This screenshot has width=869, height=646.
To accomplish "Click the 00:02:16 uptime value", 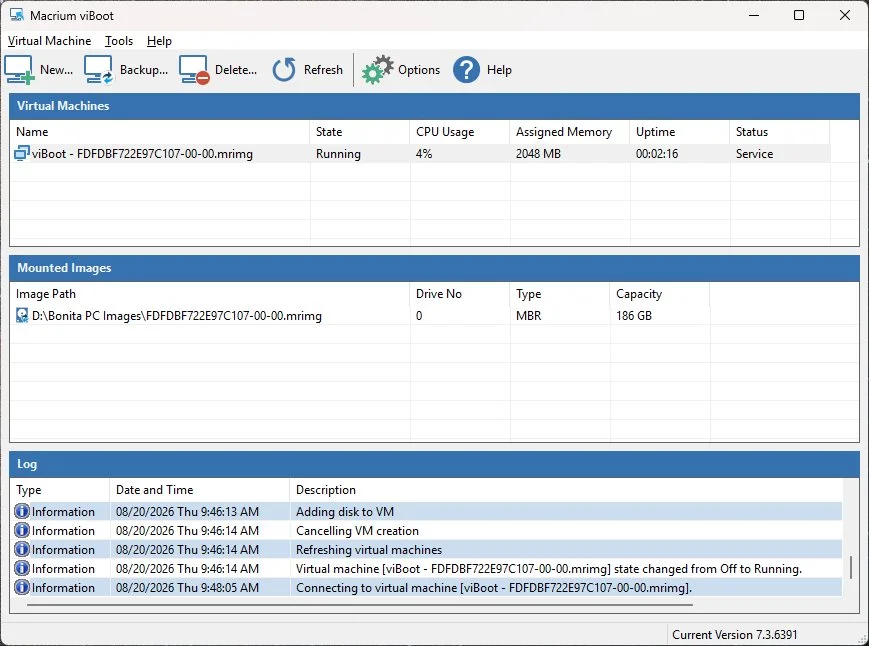I will [657, 153].
